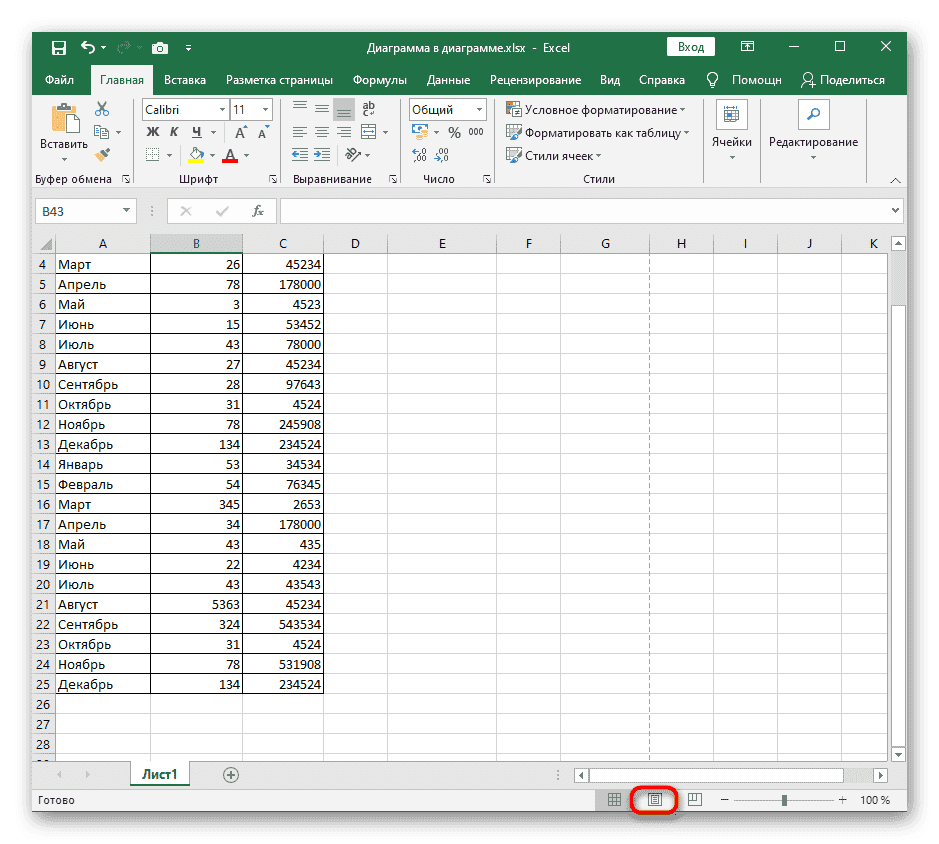Screen dimensions: 939x844
Task: Click the Cut scissors icon
Action: (102, 110)
